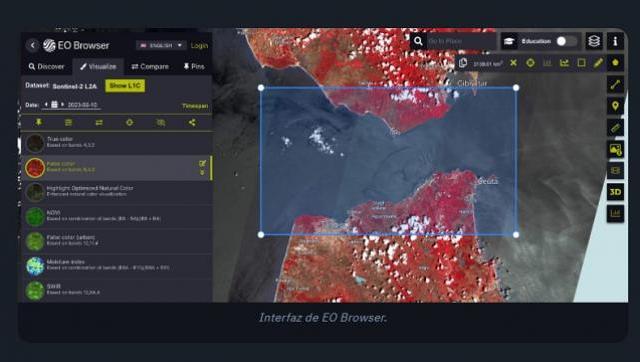Open statistical chart for area of interest

(x=564, y=63)
